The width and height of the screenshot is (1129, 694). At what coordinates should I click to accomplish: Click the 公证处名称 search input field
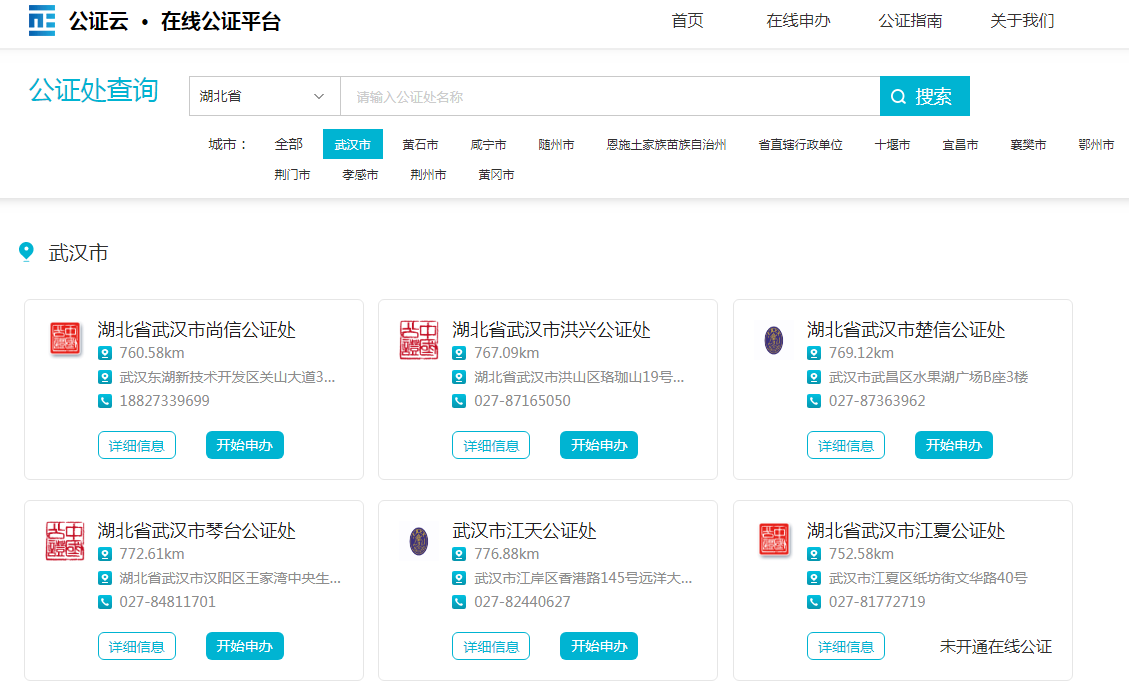click(610, 97)
